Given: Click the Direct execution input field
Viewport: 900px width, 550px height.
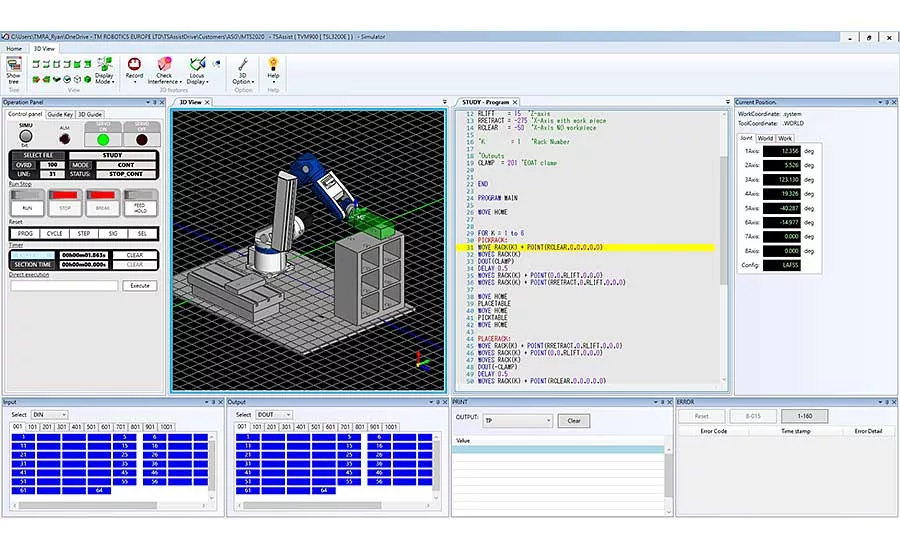Looking at the screenshot, I should click(64, 286).
